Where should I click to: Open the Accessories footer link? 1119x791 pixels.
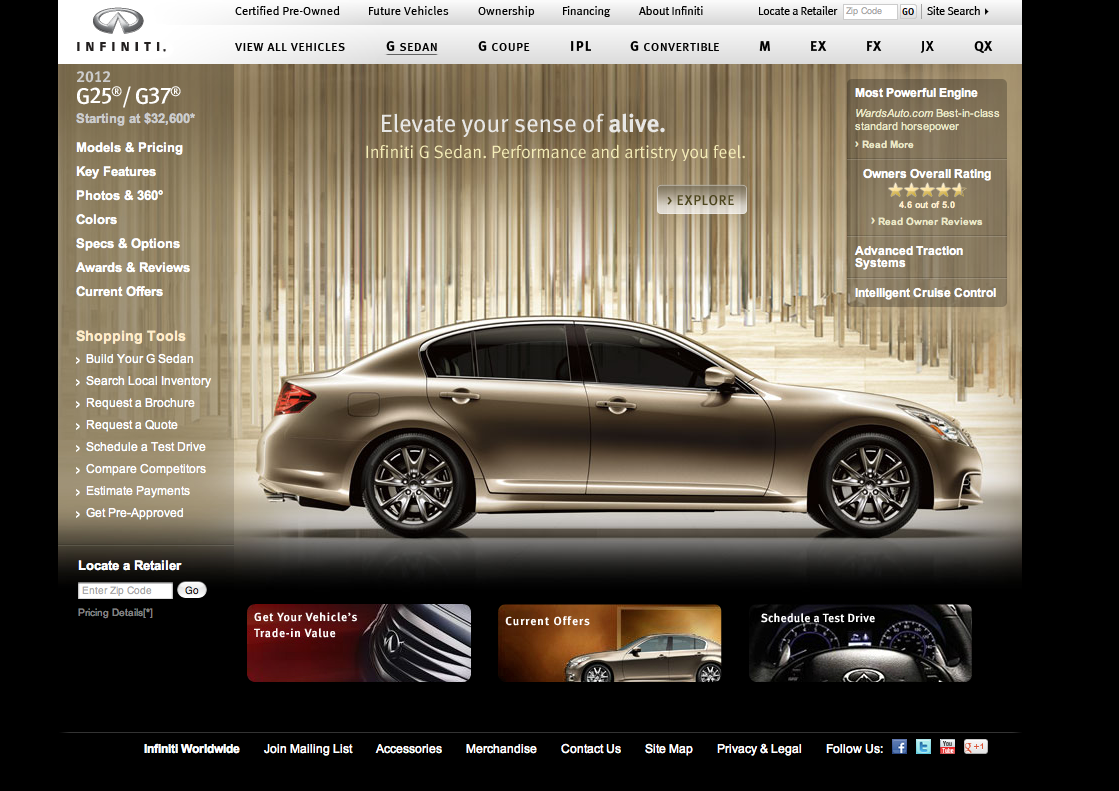[x=409, y=749]
